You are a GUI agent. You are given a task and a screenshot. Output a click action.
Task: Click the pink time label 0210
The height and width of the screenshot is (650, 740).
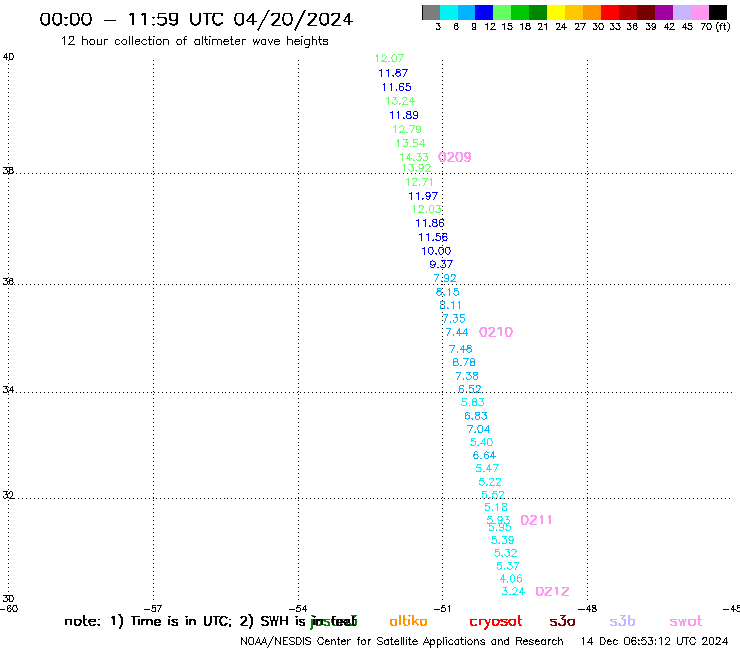[496, 332]
